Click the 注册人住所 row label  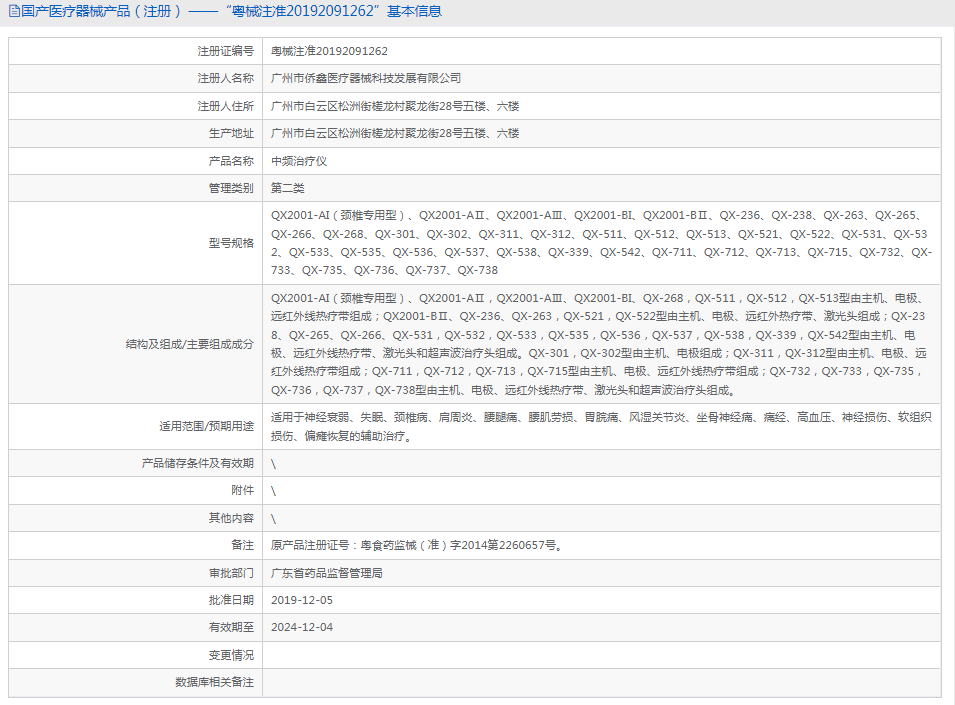[225, 106]
